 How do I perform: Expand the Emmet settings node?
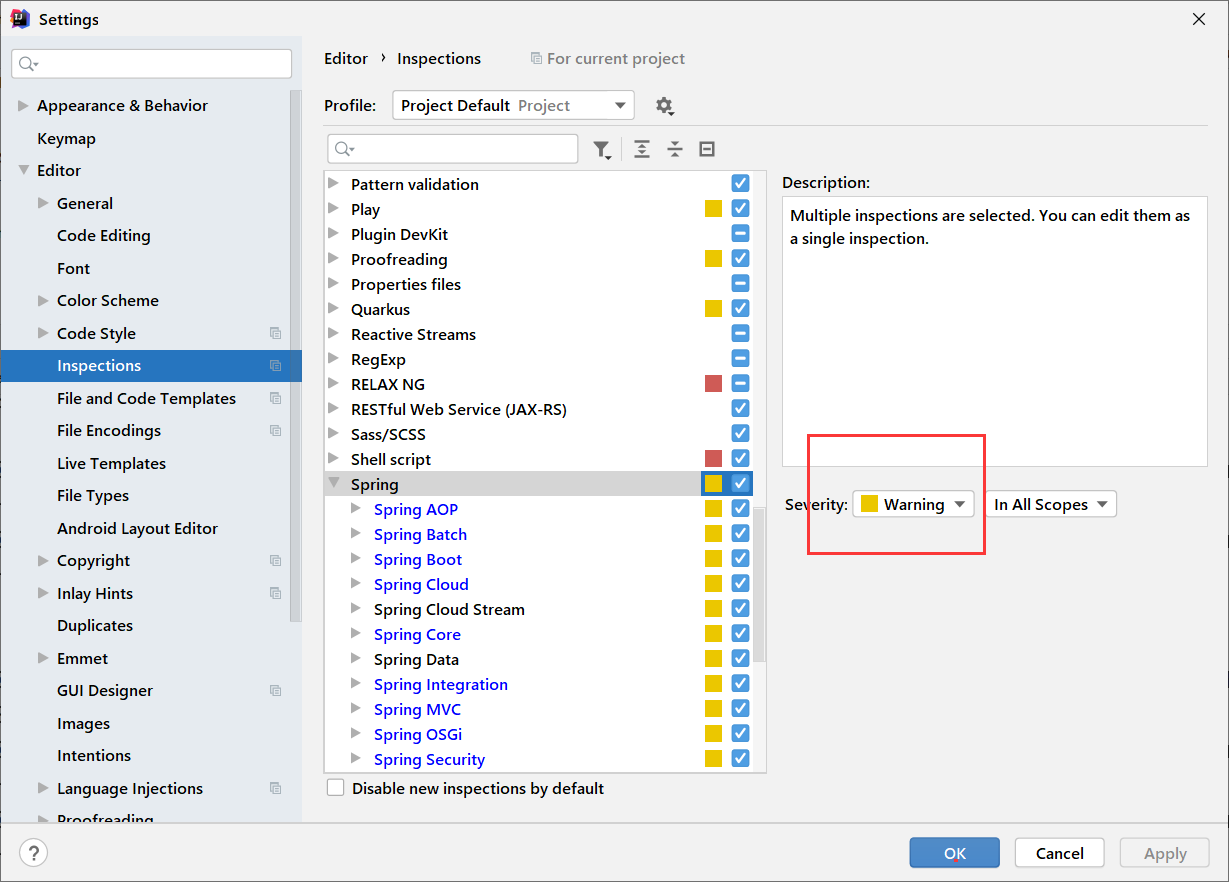43,658
